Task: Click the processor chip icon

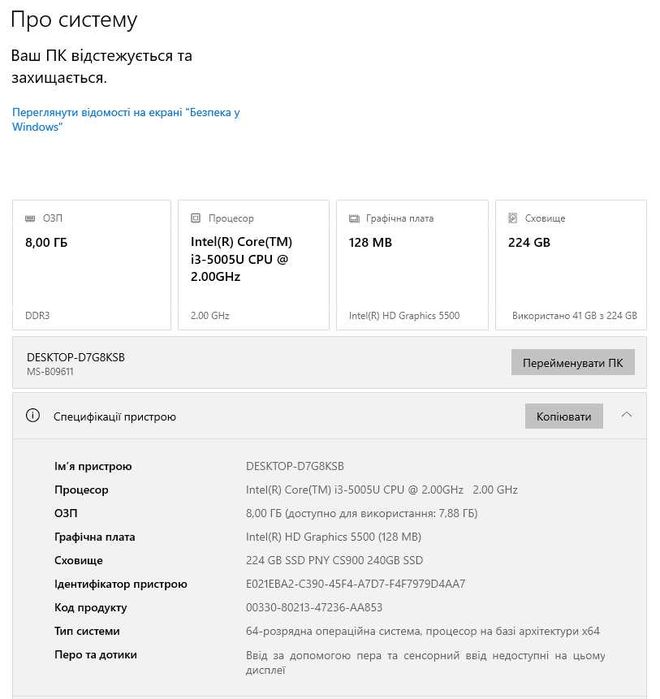Action: [195, 218]
